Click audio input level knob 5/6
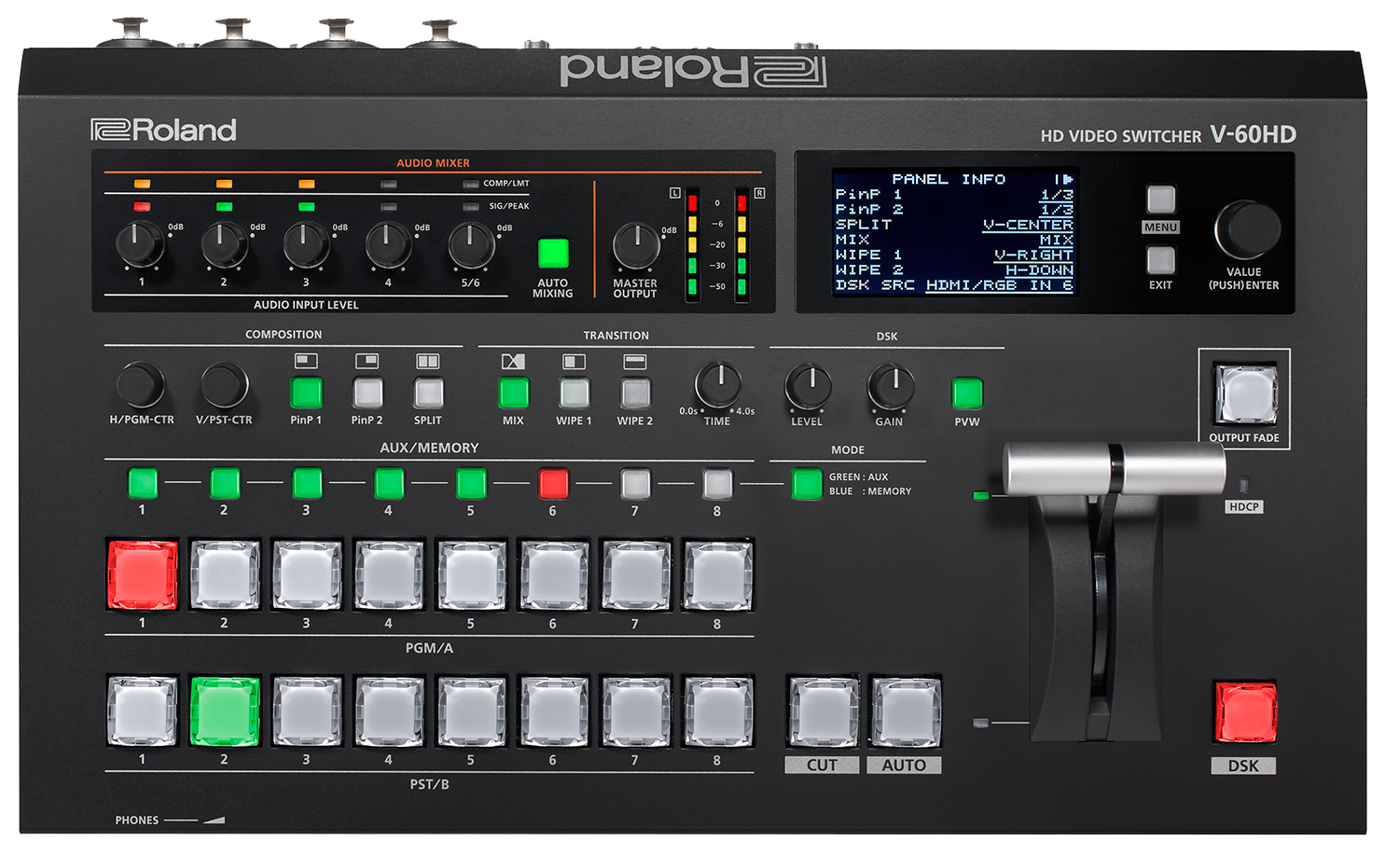Image resolution: width=1399 pixels, height=868 pixels. (x=471, y=245)
